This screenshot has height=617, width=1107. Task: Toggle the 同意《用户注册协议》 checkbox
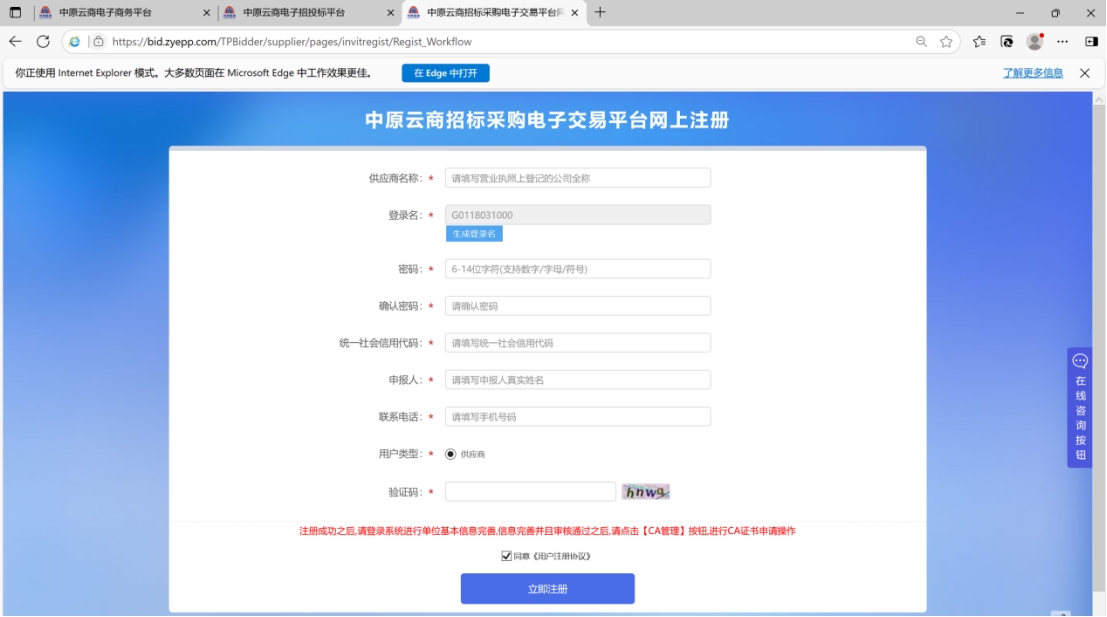coord(506,556)
